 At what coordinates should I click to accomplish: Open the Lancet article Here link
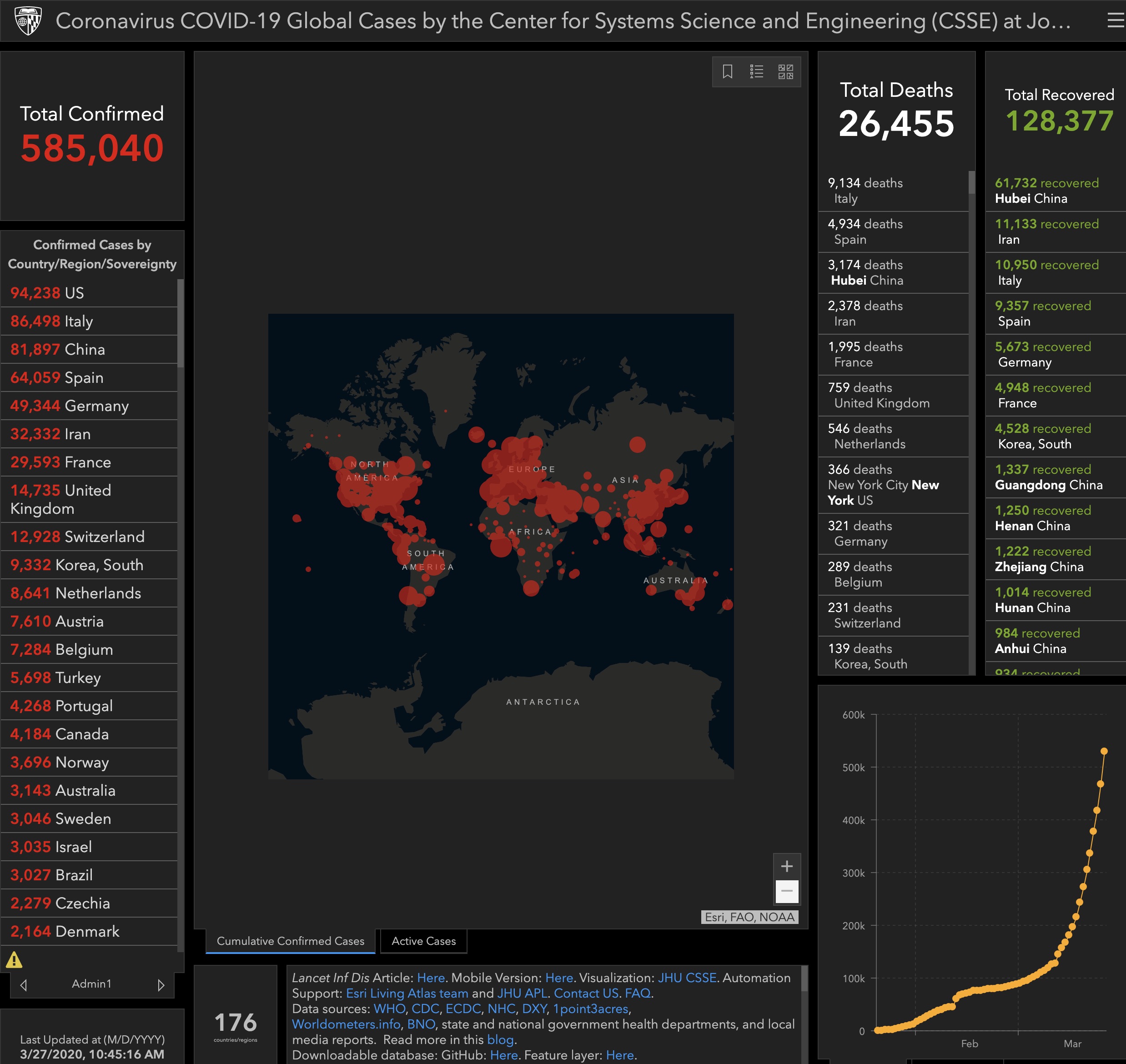431,978
